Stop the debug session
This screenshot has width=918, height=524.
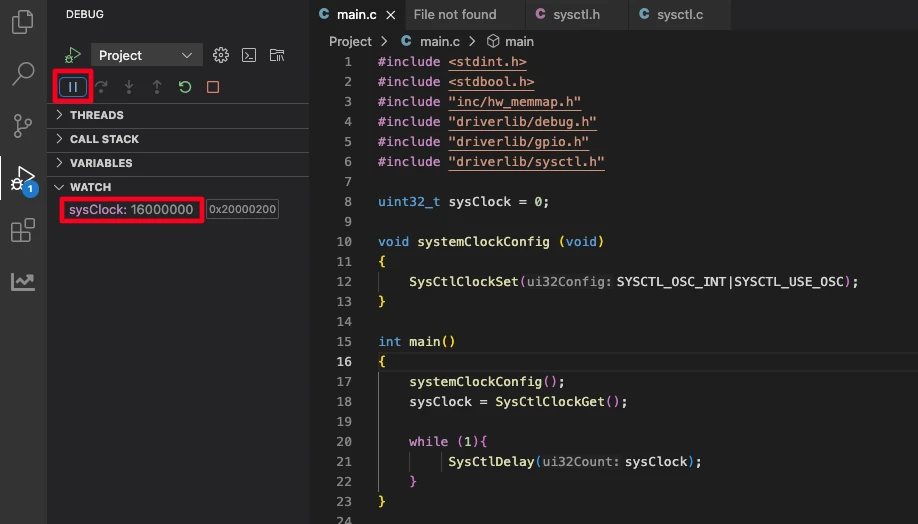pos(213,87)
